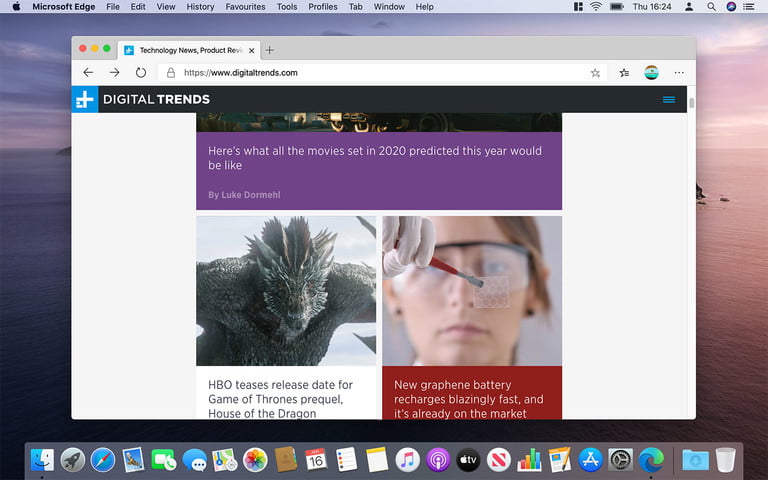This screenshot has width=768, height=480.
Task: Open Numbers chart icon in the Dock
Action: click(529, 460)
